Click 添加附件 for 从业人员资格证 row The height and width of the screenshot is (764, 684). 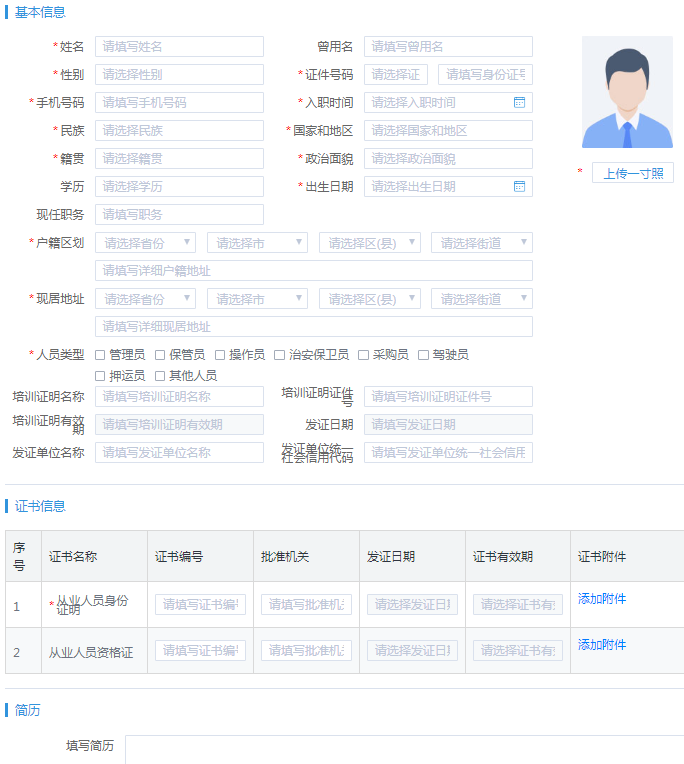click(602, 645)
